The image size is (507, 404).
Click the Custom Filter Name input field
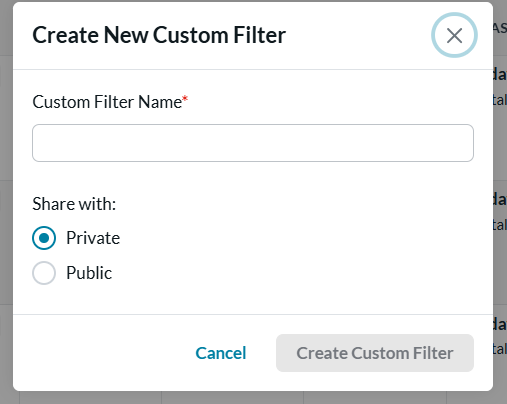tap(253, 143)
